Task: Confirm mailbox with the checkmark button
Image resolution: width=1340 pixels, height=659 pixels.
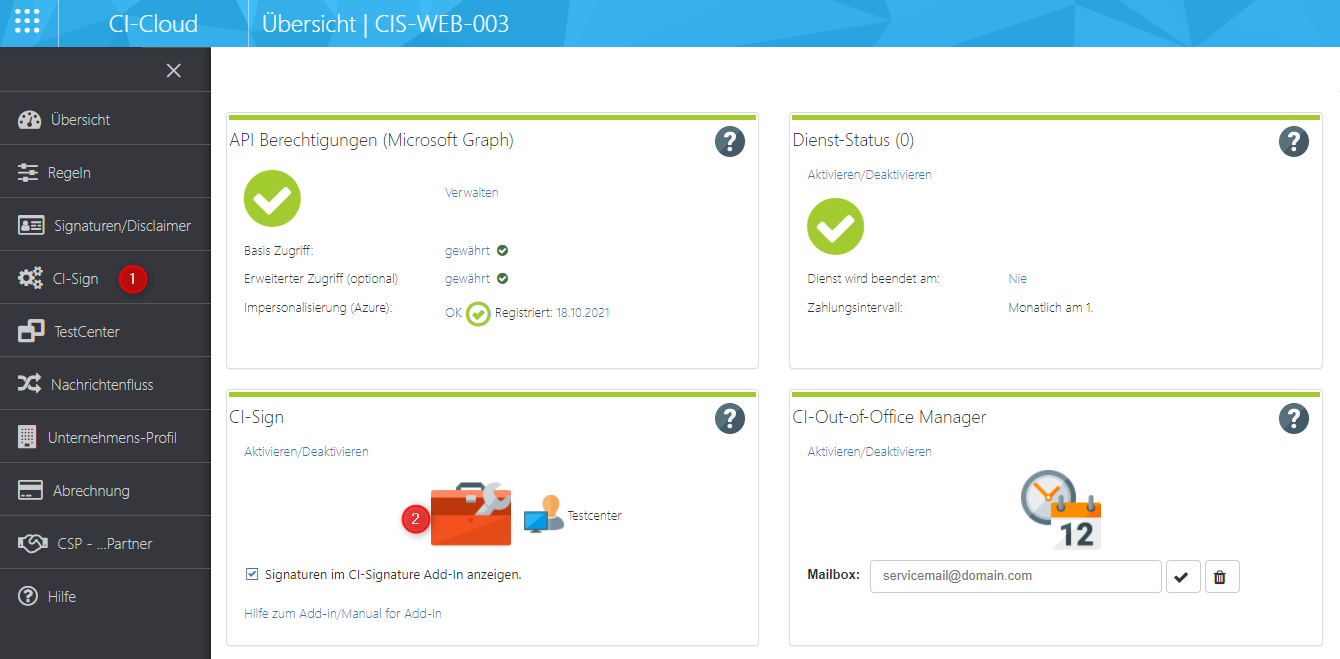Action: coord(1183,576)
